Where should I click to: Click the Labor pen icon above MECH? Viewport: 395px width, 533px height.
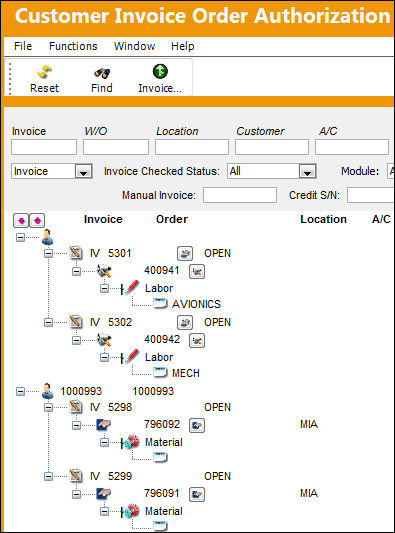click(x=131, y=357)
